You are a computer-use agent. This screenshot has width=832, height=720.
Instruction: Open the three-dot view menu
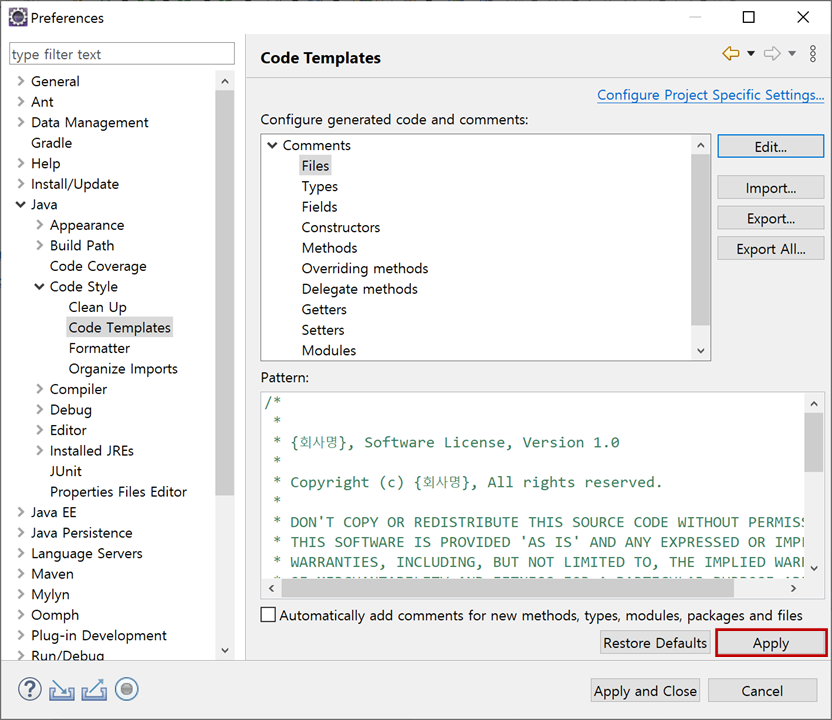coord(812,54)
